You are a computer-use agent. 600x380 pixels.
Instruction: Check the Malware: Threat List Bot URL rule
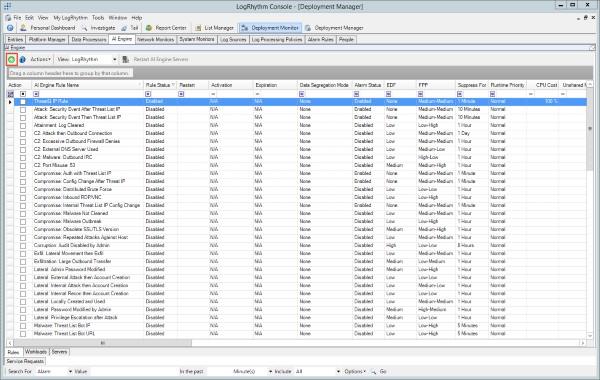(23, 334)
